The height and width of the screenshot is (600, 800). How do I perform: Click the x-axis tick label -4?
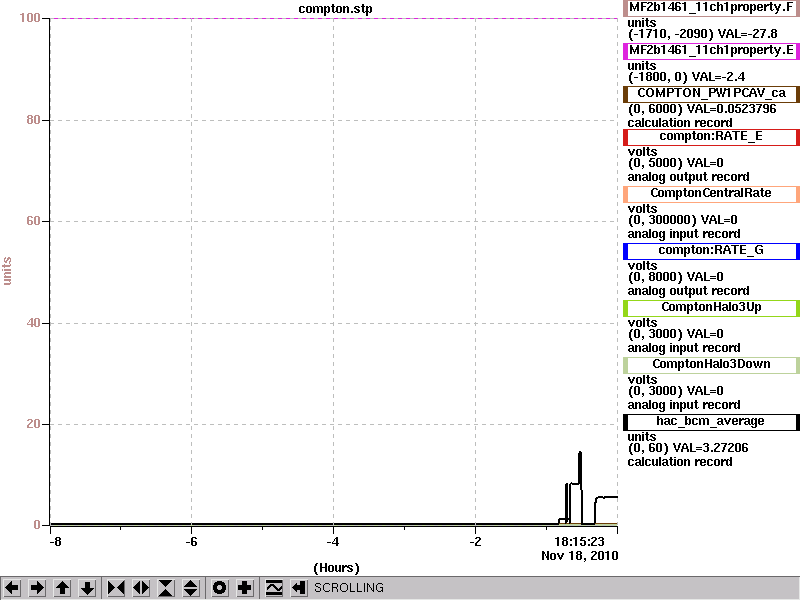point(332,542)
